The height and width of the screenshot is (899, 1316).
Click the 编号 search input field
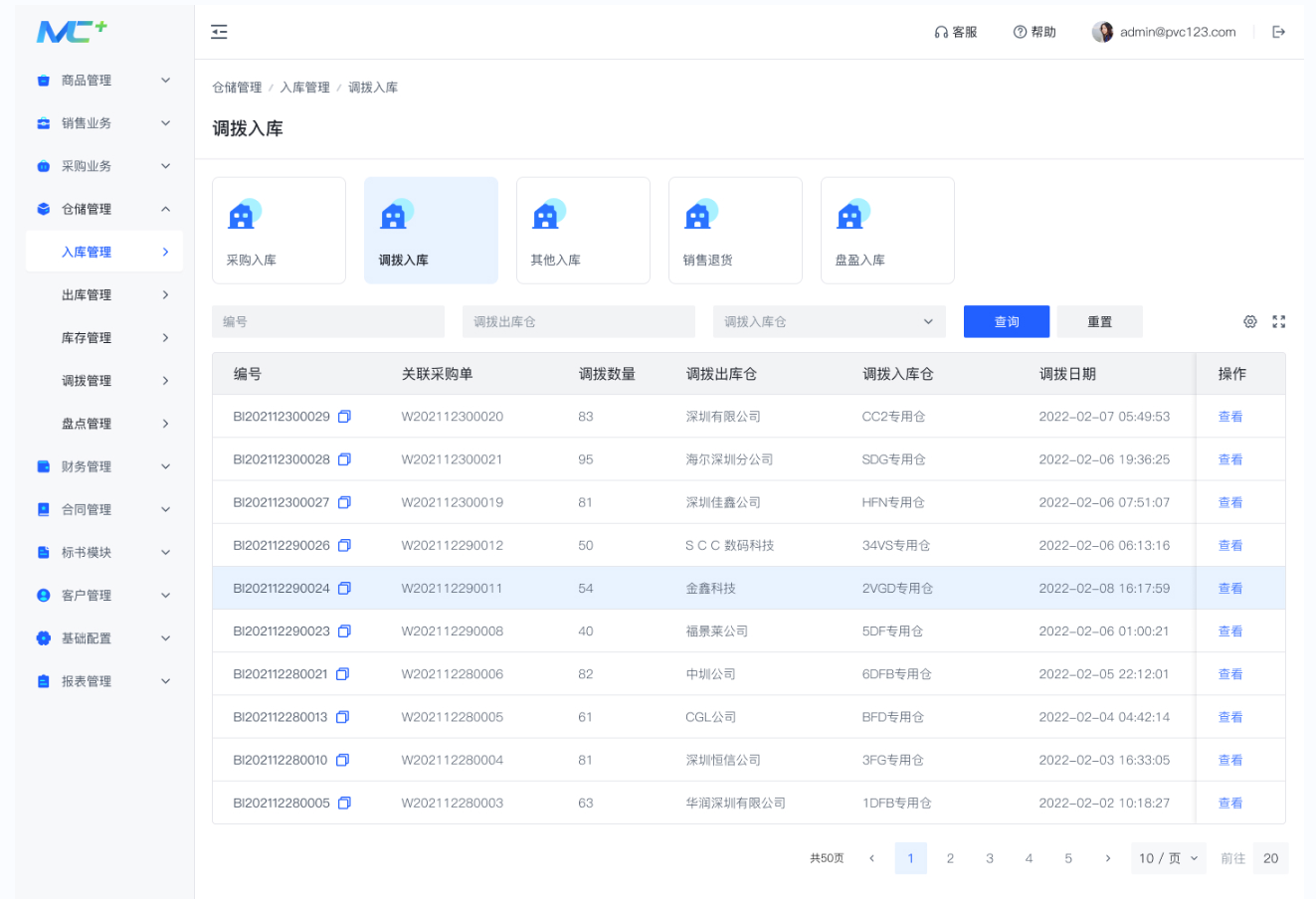click(328, 321)
